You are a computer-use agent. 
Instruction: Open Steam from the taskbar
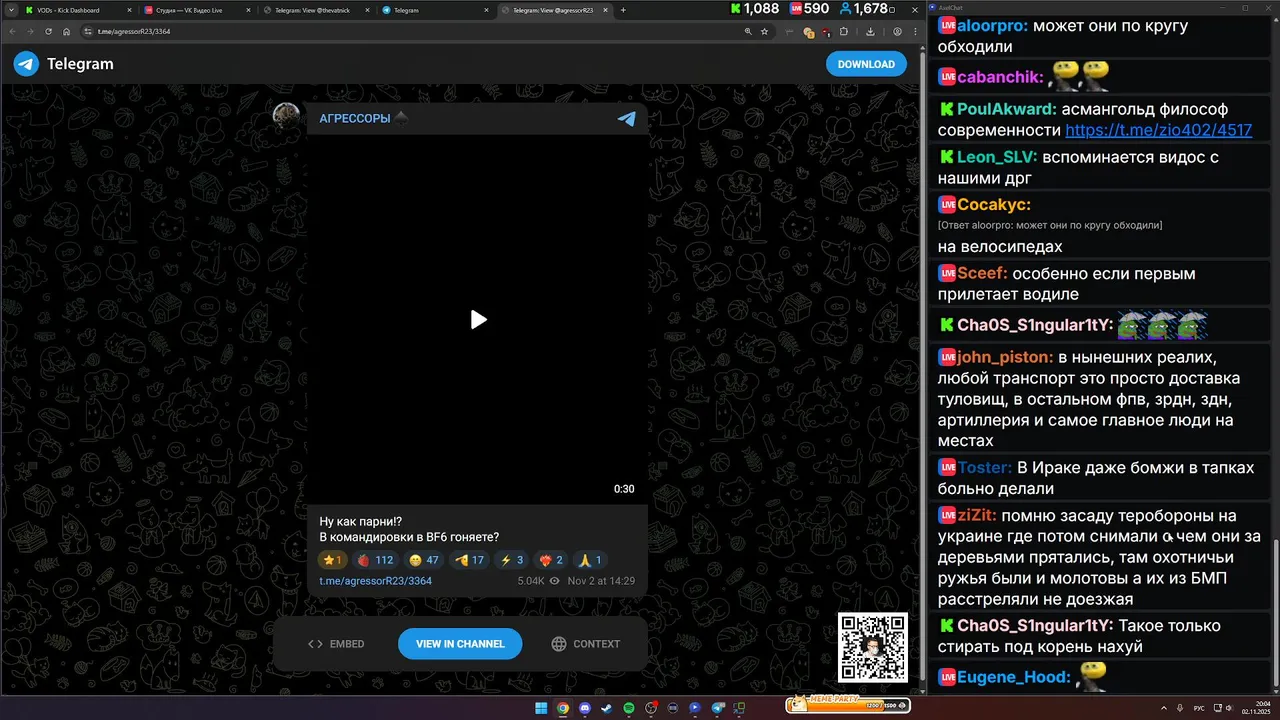(x=607, y=708)
